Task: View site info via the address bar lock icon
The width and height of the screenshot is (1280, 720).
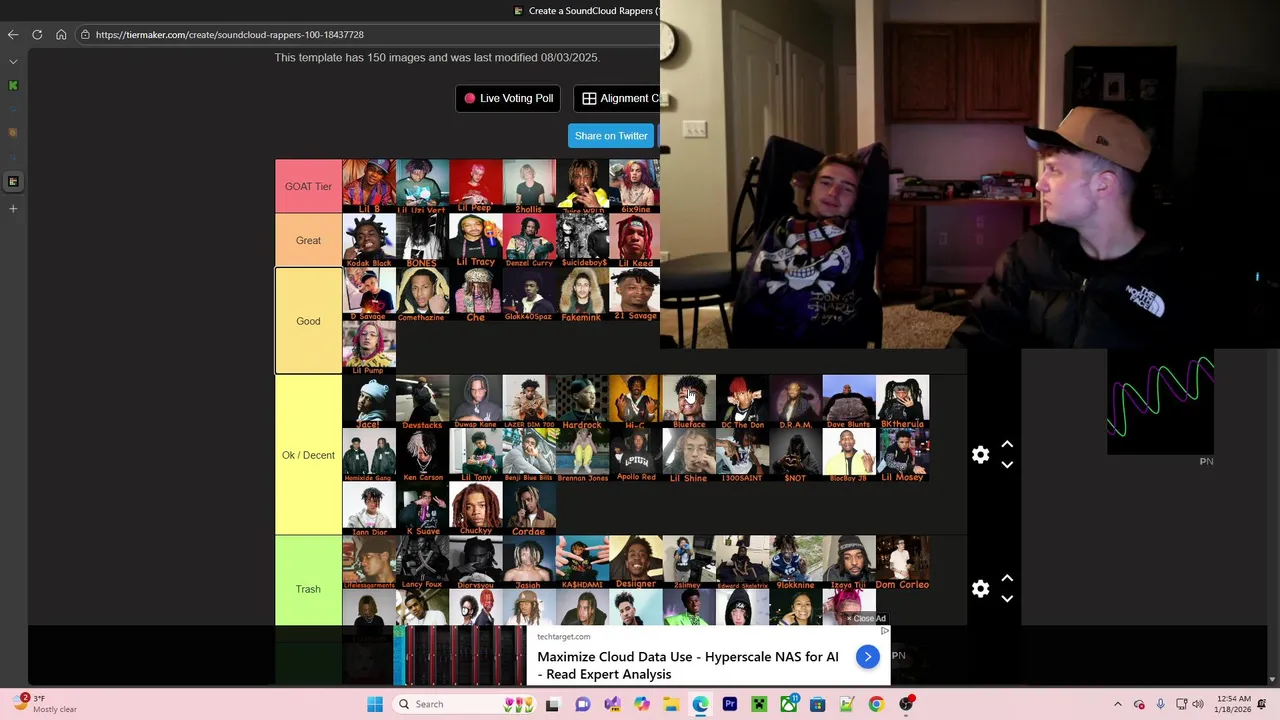Action: [x=85, y=34]
